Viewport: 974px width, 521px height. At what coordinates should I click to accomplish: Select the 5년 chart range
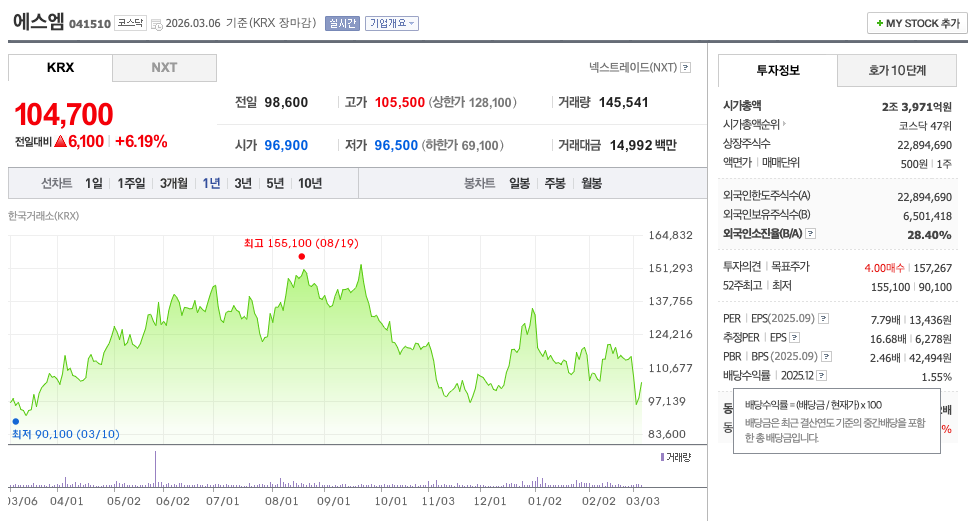[275, 183]
